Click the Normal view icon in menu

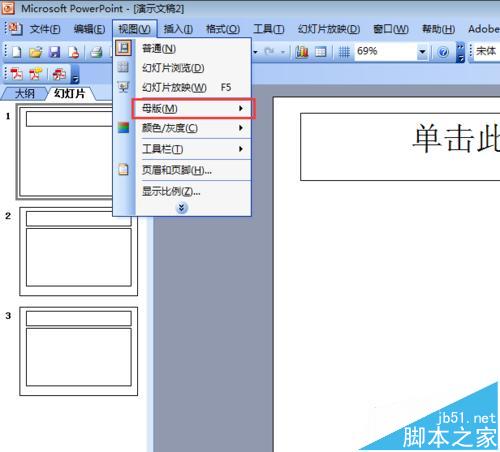[123, 48]
